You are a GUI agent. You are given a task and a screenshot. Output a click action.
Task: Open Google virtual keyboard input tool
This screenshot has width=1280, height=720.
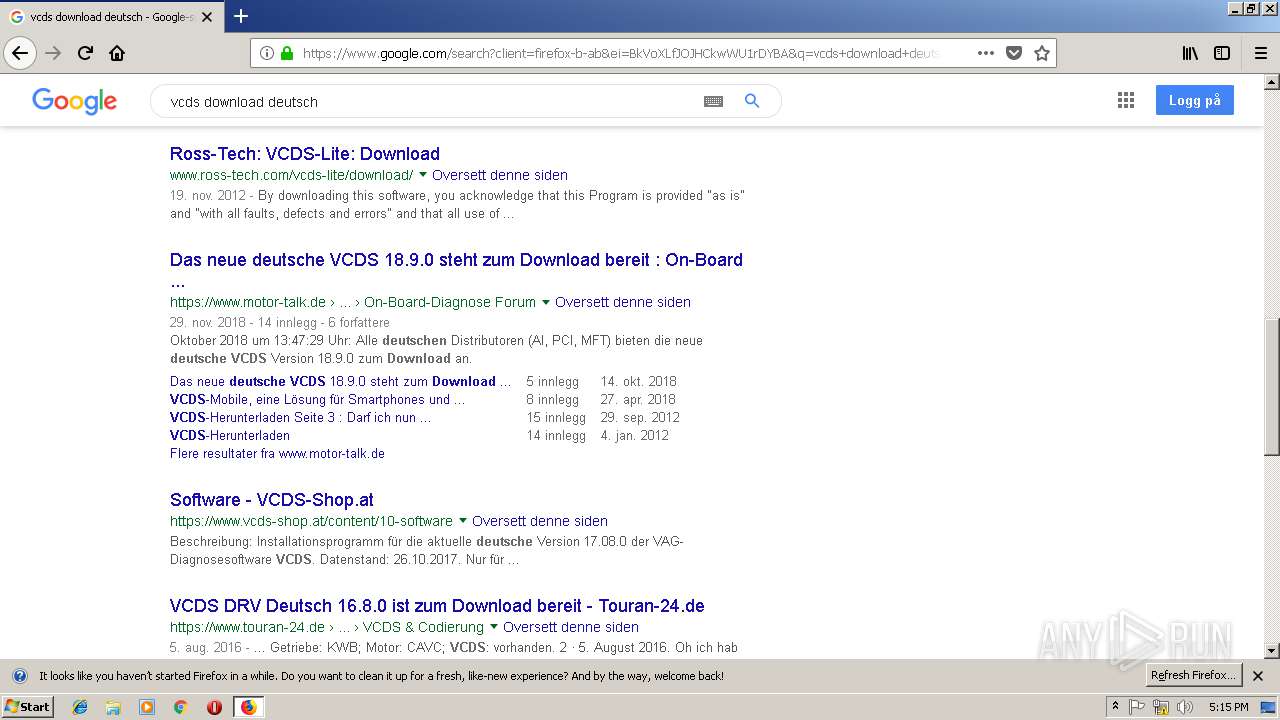(x=713, y=101)
